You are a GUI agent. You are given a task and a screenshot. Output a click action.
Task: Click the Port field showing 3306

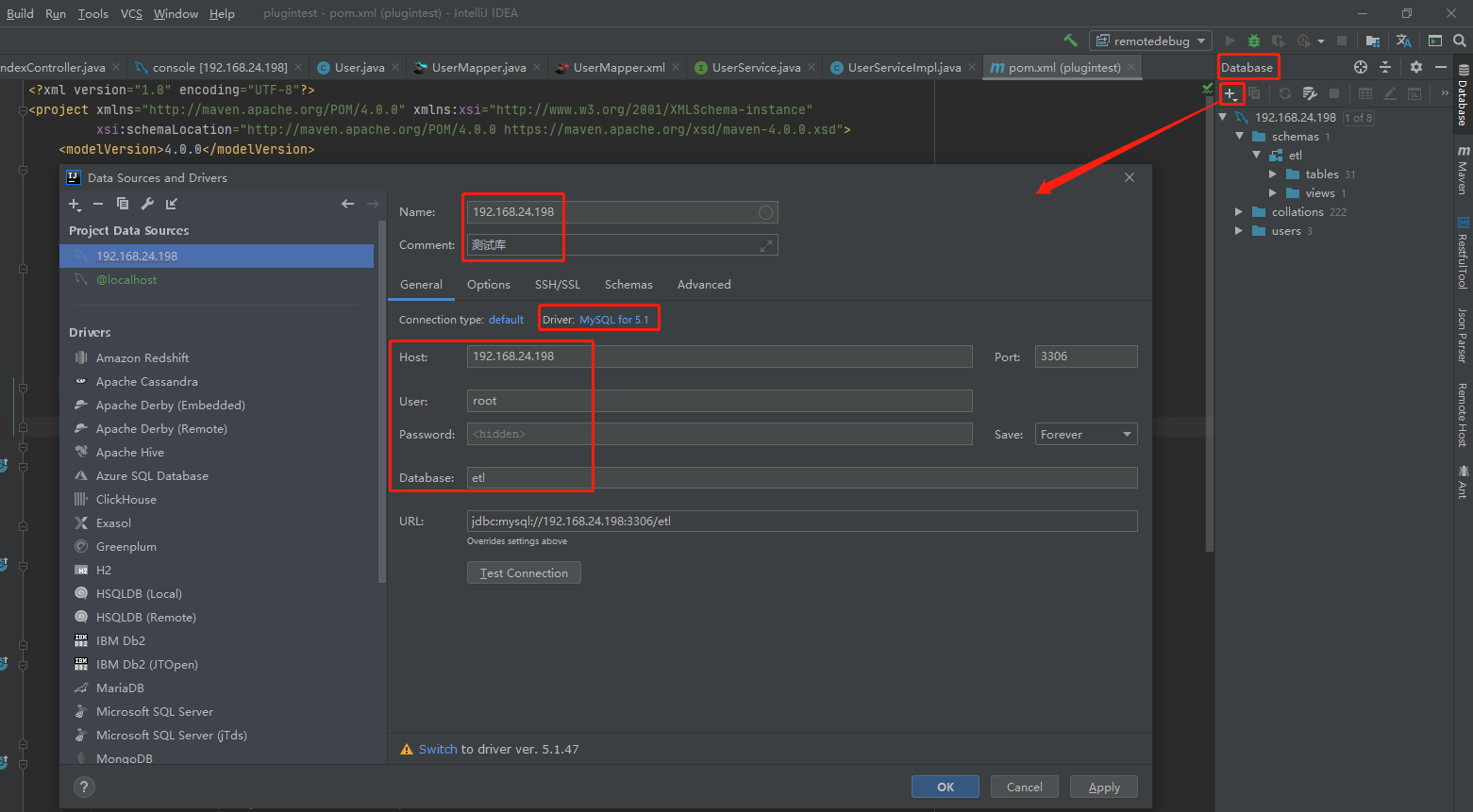[x=1086, y=356]
